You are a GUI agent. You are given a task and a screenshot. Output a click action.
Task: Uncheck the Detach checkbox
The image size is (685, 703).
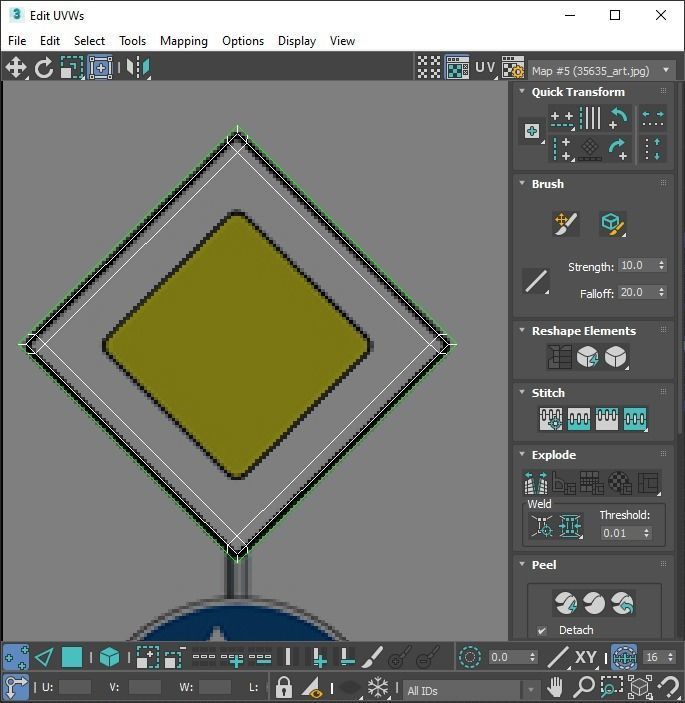click(x=542, y=630)
